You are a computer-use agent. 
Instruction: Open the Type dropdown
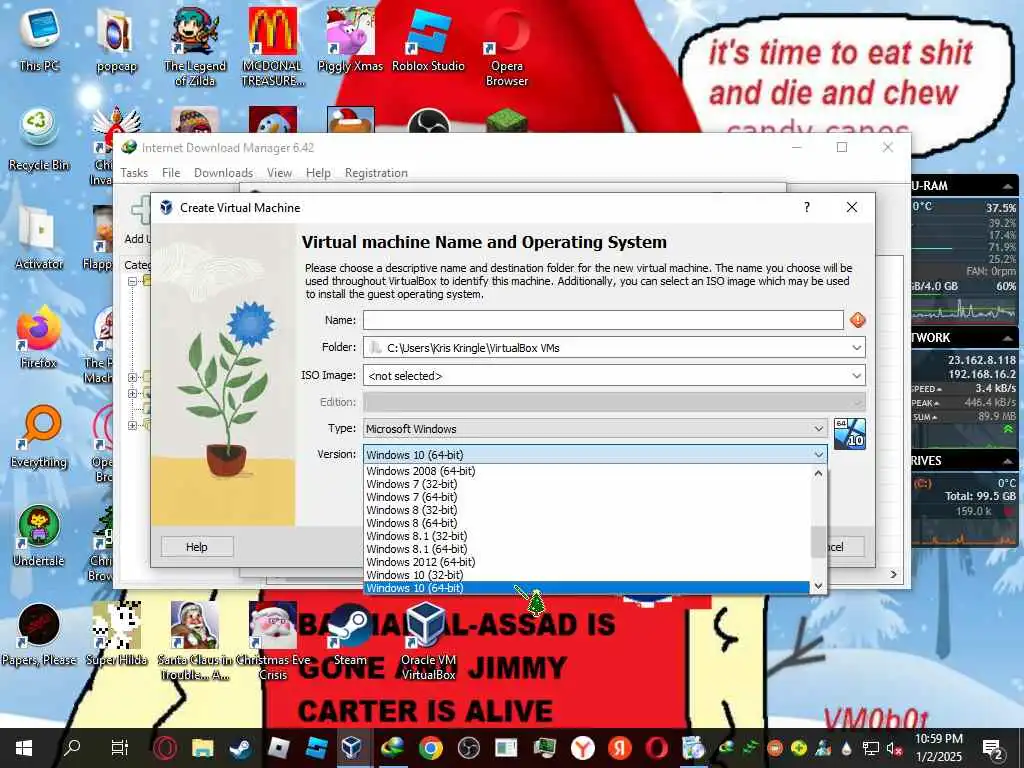coord(818,429)
